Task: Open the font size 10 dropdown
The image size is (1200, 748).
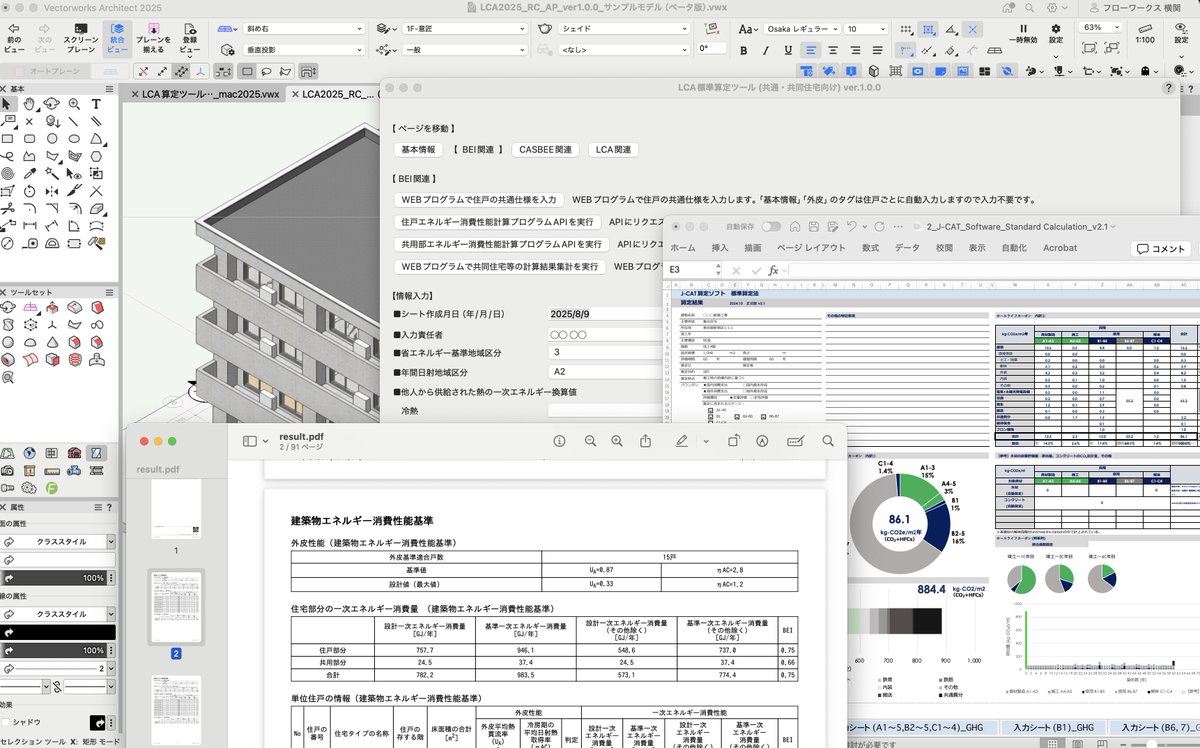Action: [x=866, y=29]
